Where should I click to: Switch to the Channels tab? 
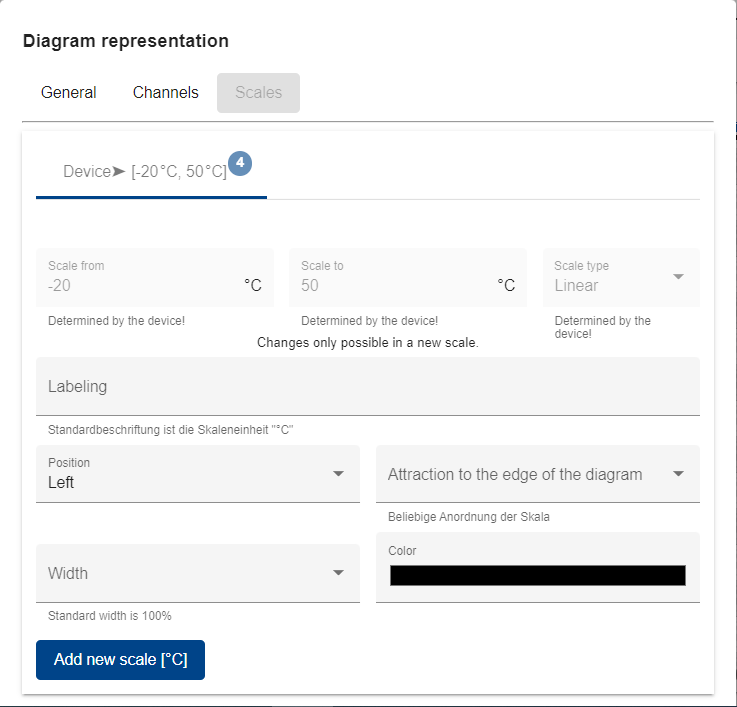coord(166,93)
